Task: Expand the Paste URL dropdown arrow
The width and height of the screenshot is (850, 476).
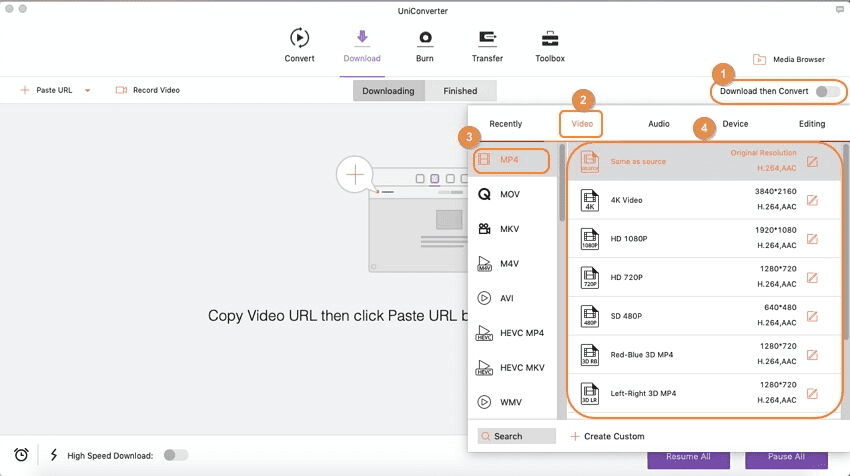Action: pyautogui.click(x=87, y=91)
